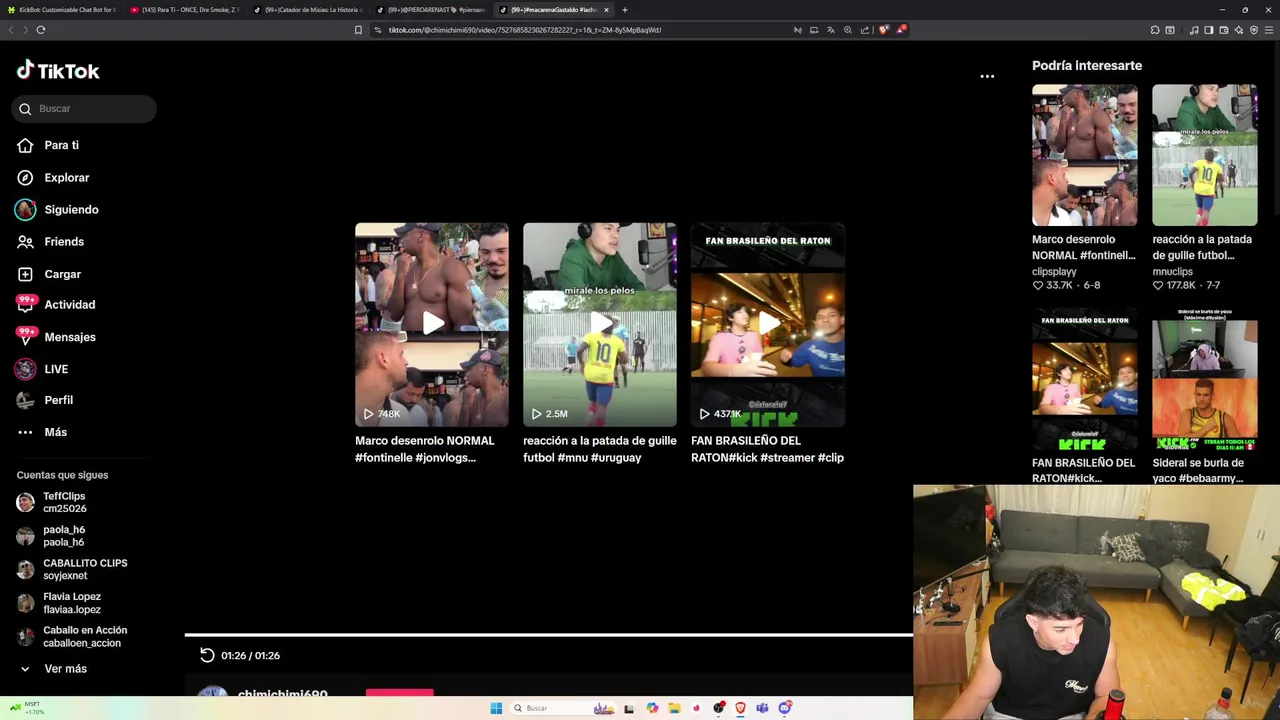Open the Friends page
Image resolution: width=1280 pixels, height=720 pixels.
pos(50,241)
